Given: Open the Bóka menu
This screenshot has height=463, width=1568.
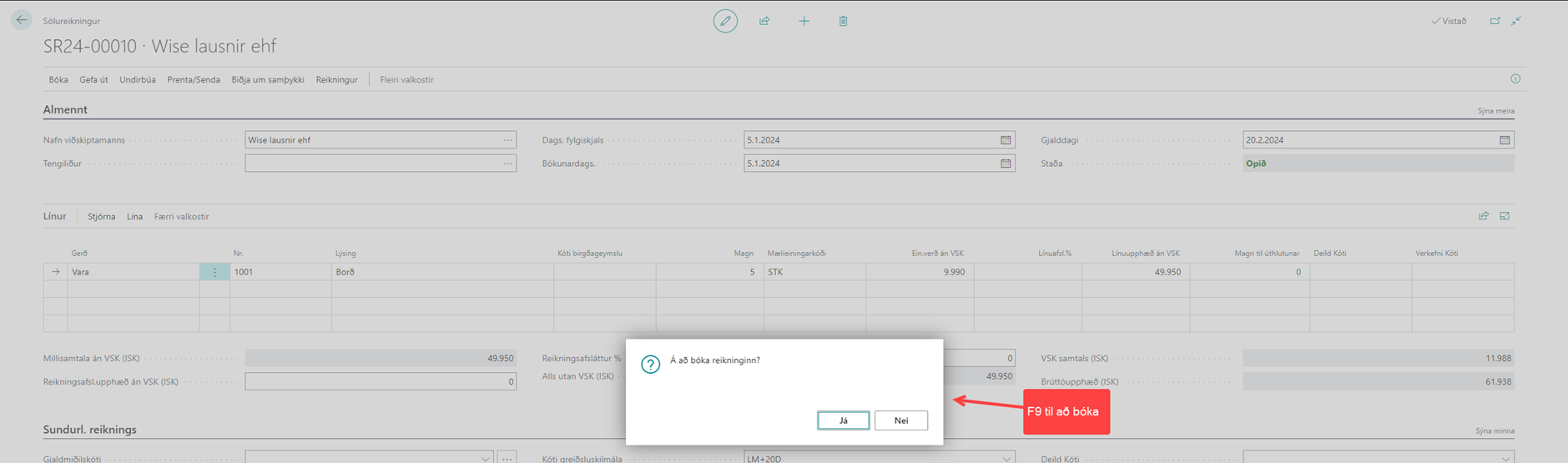Looking at the screenshot, I should tap(58, 80).
